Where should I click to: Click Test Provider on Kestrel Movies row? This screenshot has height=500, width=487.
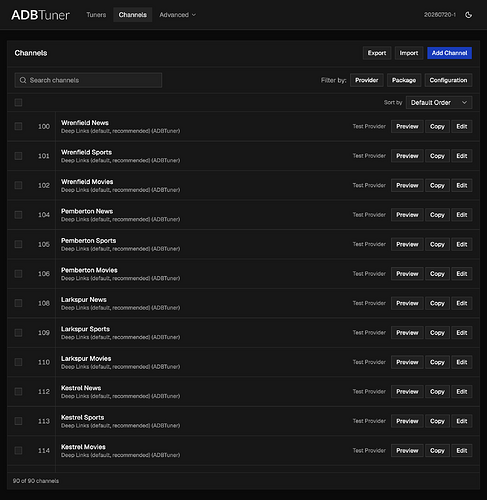pos(369,451)
